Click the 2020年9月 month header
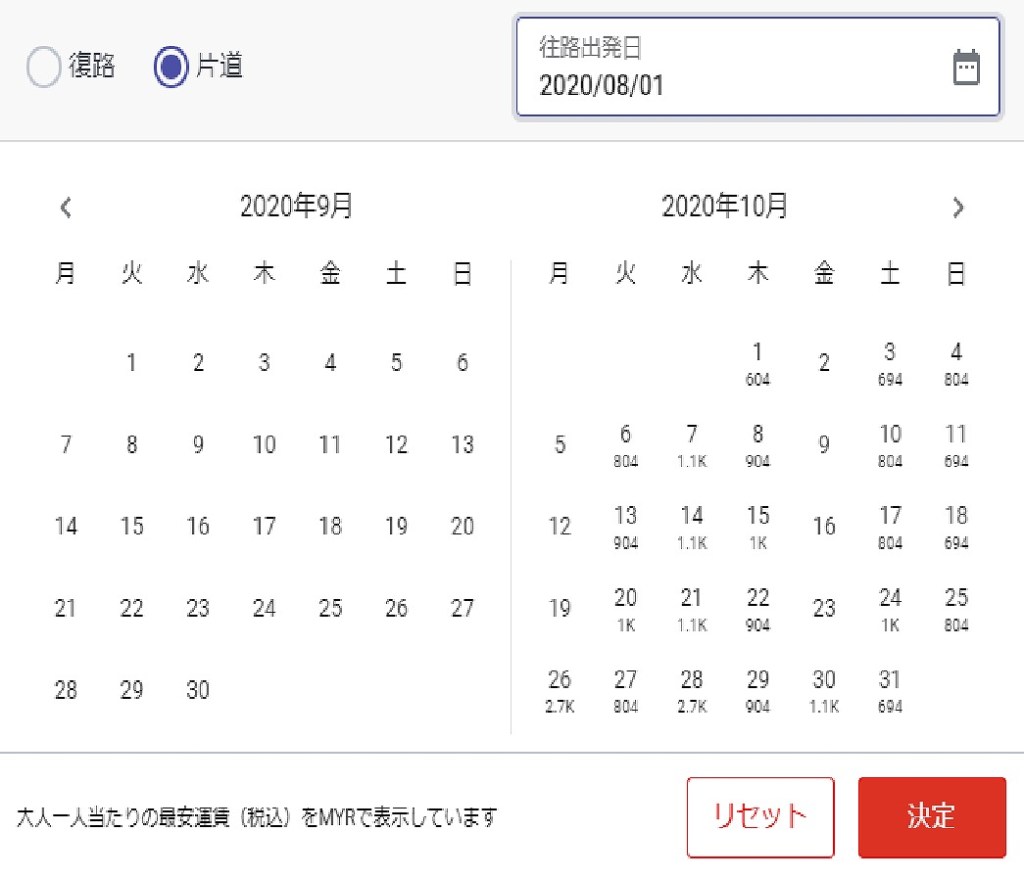The image size is (1024, 878). pos(296,207)
